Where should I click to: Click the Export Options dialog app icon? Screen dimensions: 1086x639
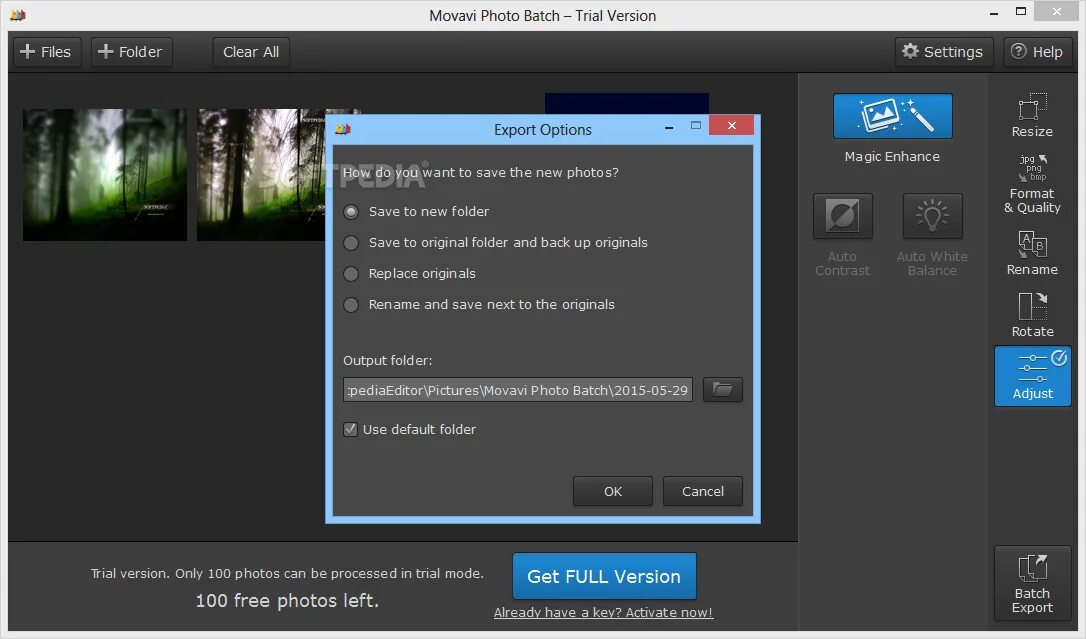343,129
